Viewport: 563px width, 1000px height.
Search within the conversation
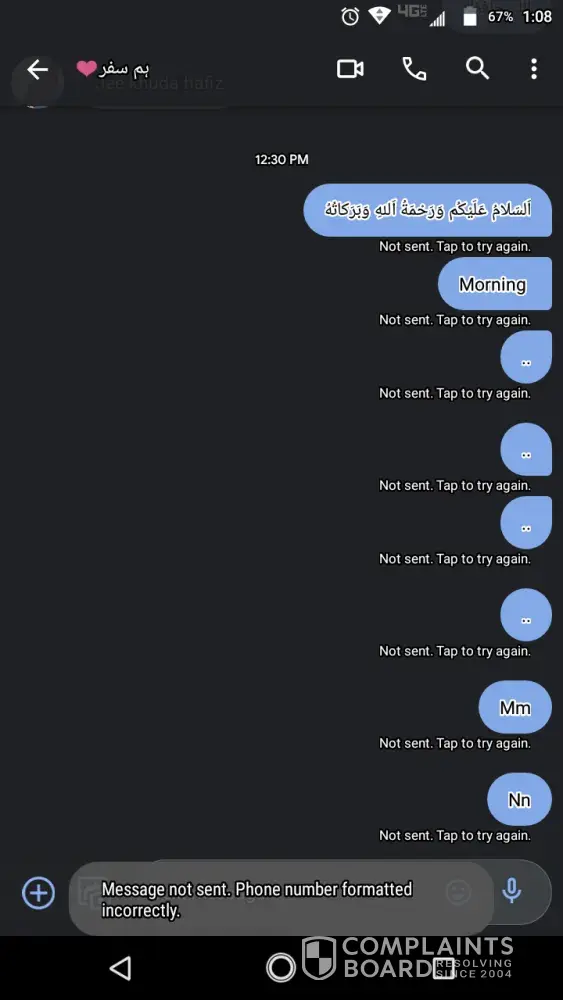tap(477, 68)
